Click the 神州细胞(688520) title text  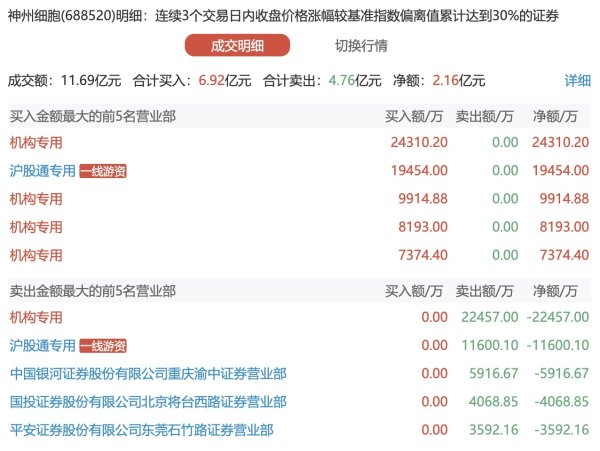[62, 16]
